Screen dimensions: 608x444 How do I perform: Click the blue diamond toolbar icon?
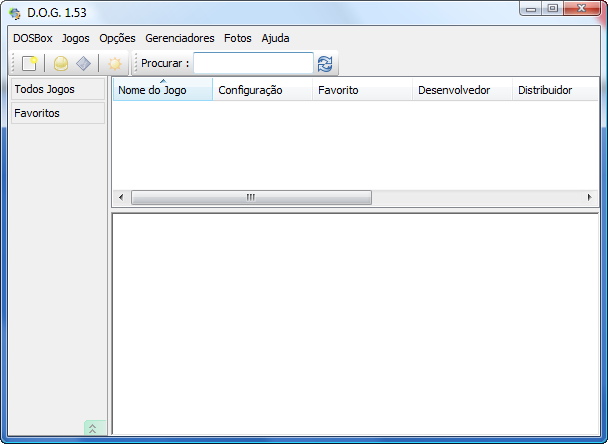83,63
